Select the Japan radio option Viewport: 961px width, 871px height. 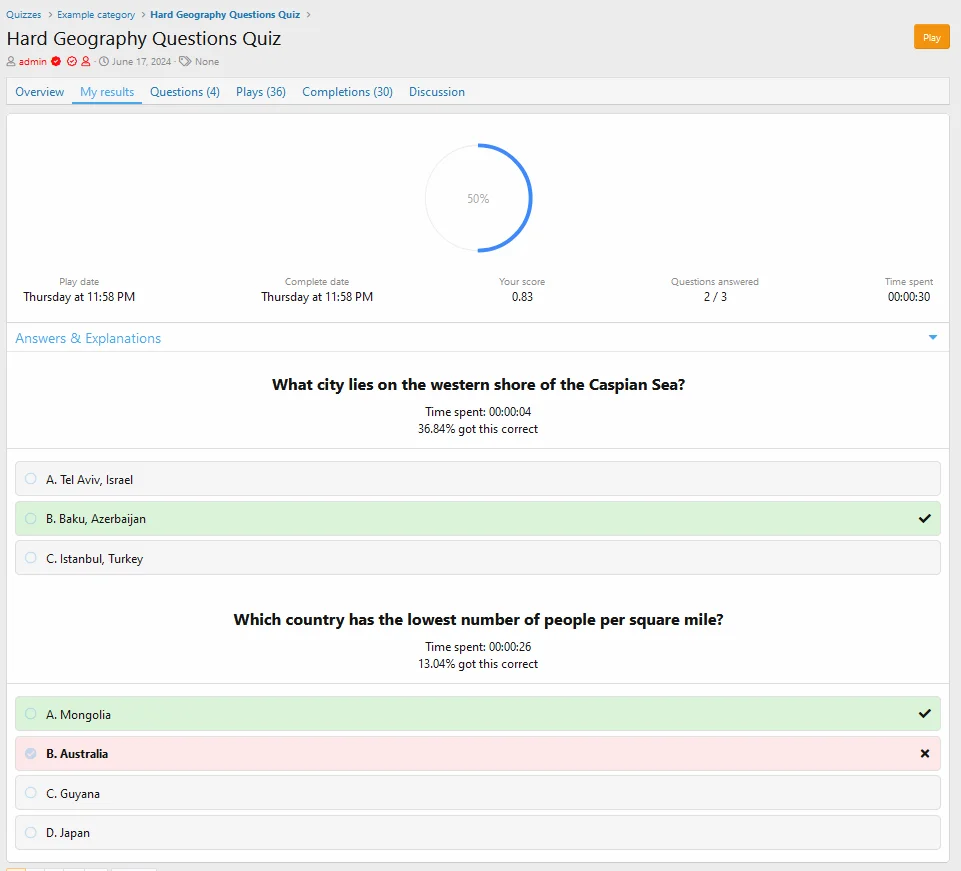click(31, 832)
